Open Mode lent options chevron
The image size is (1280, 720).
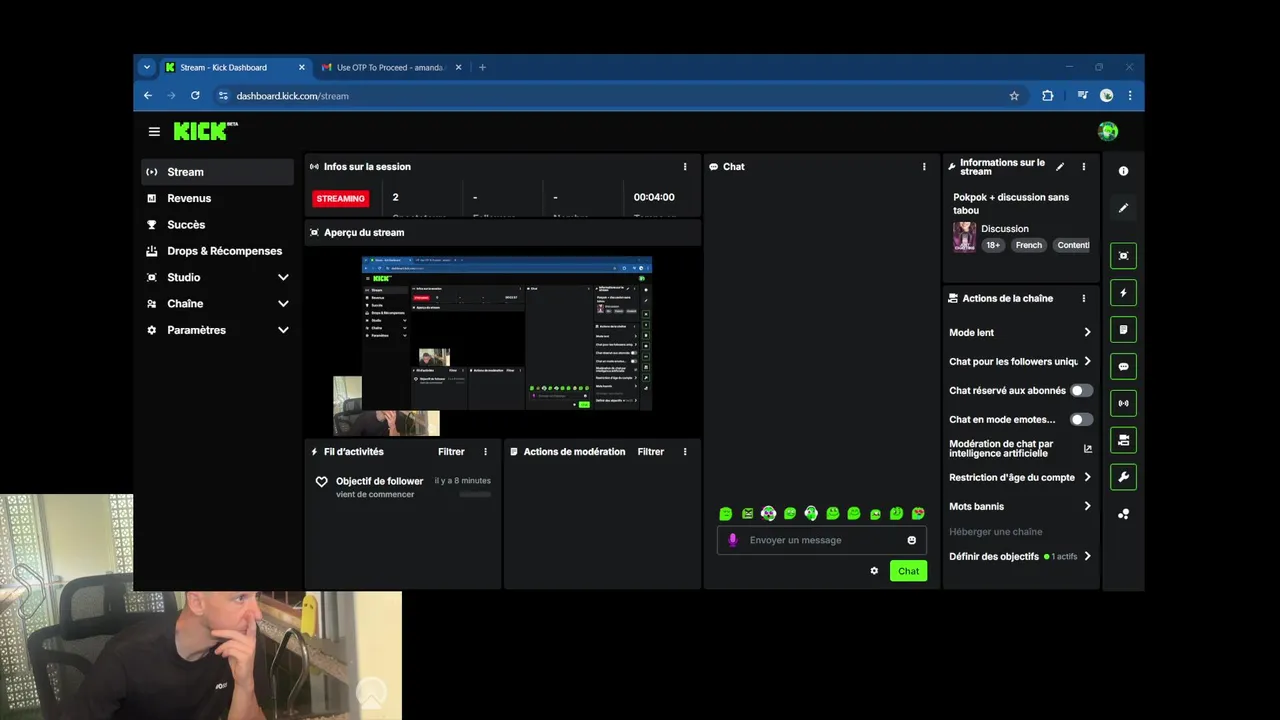tap(1087, 333)
